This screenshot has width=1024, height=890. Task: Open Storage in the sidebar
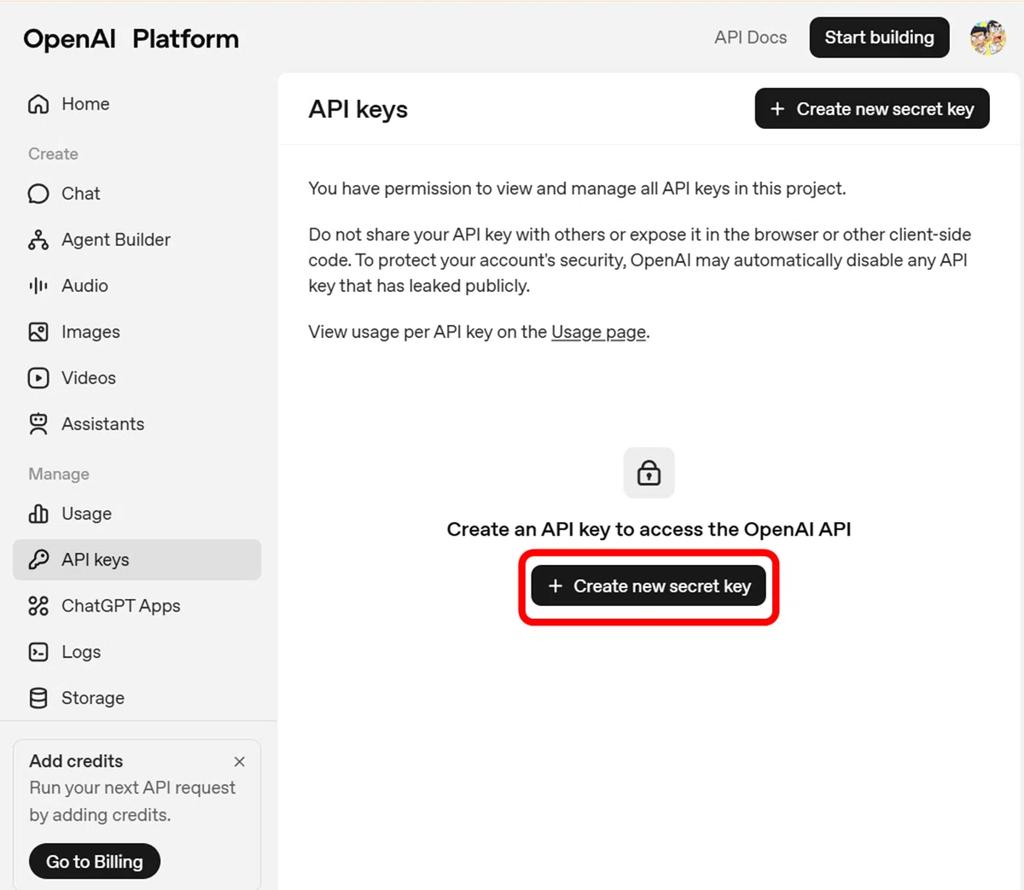tap(93, 698)
